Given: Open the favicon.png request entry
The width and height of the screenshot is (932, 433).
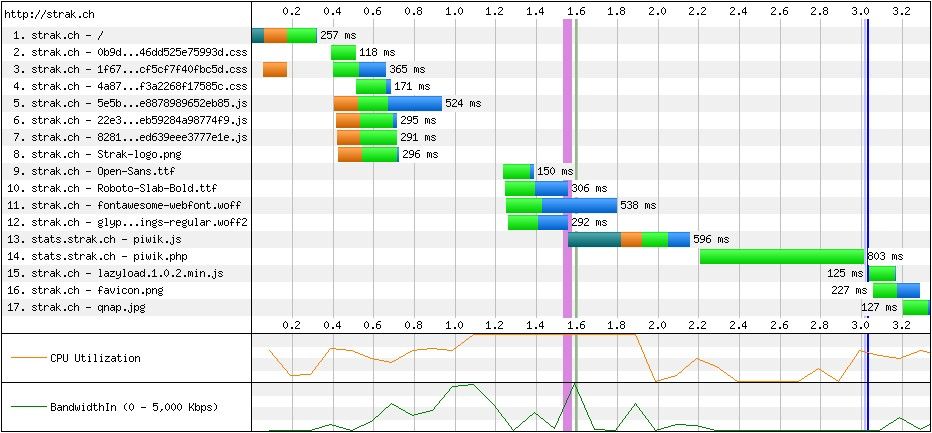Looking at the screenshot, I should pyautogui.click(x=87, y=290).
